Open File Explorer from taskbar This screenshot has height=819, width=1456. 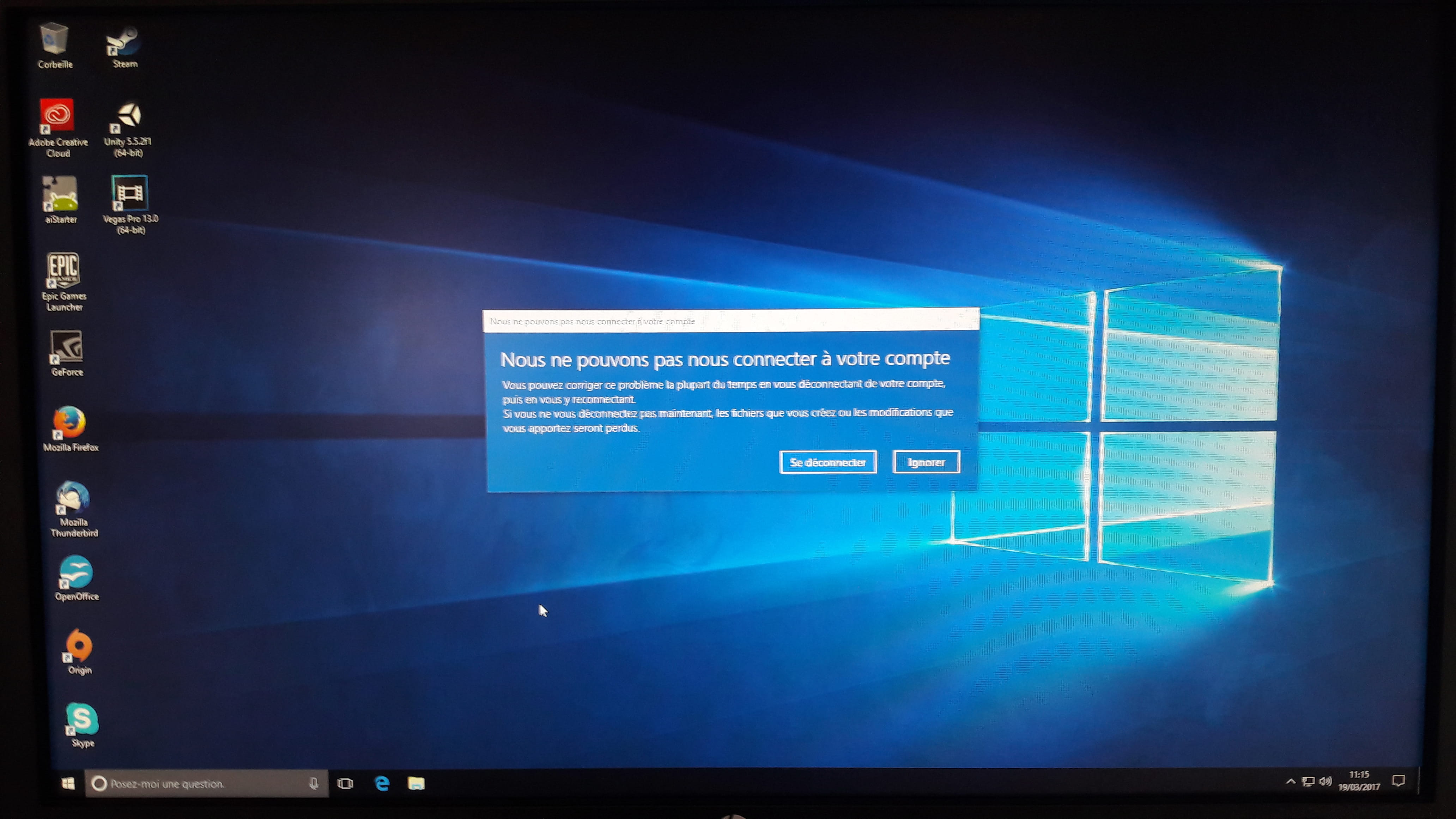pos(416,783)
